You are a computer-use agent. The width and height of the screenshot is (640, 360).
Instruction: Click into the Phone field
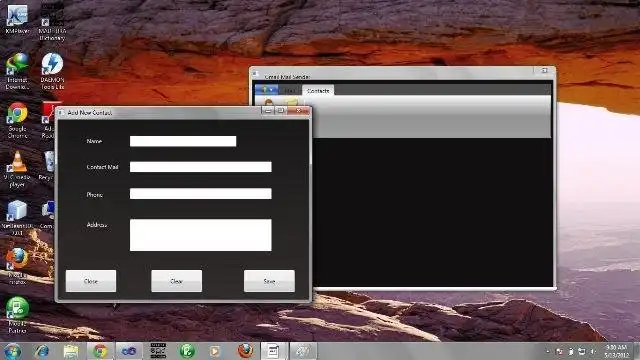click(x=200, y=193)
